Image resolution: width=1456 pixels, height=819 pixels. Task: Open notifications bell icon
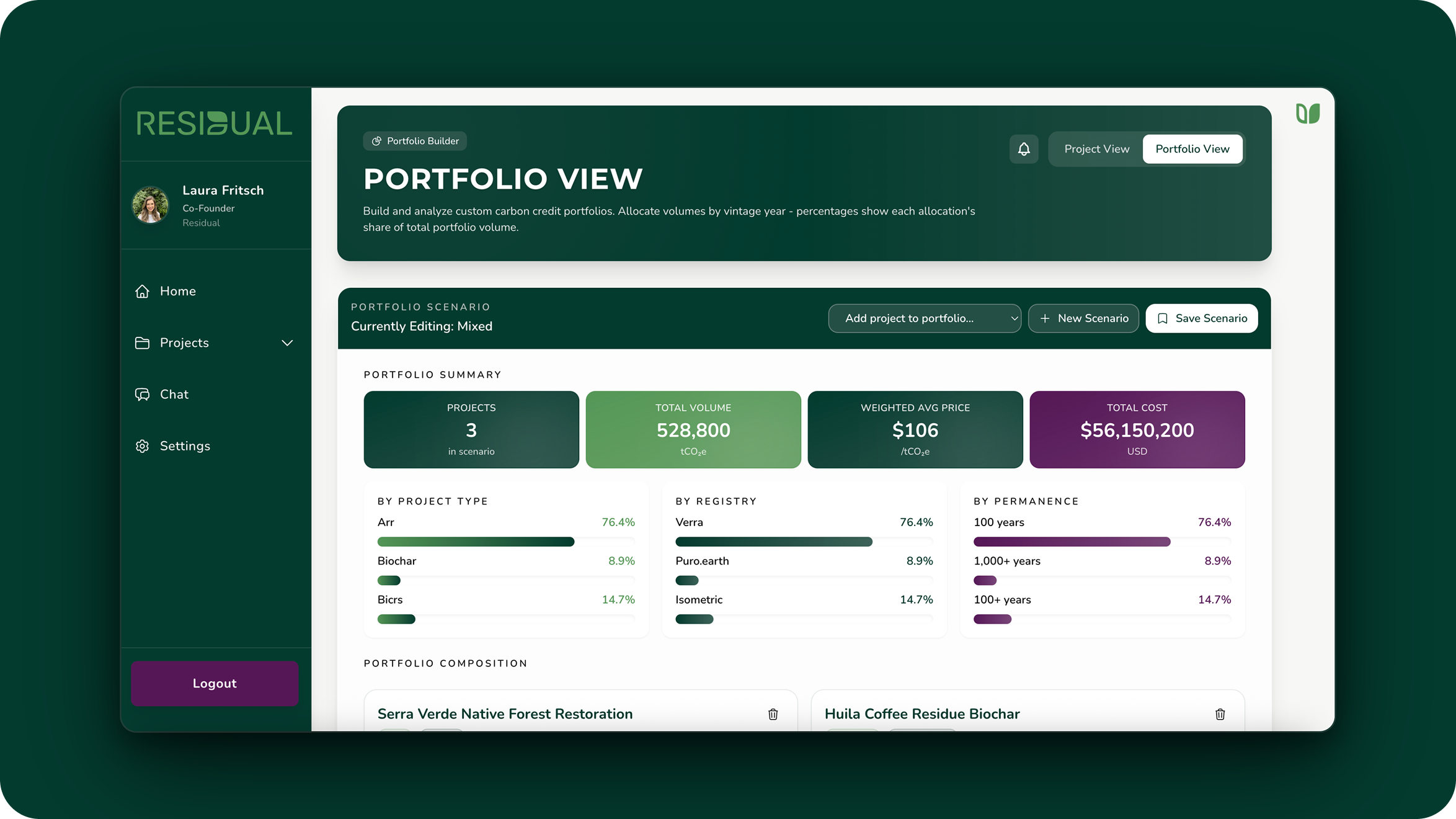1024,149
